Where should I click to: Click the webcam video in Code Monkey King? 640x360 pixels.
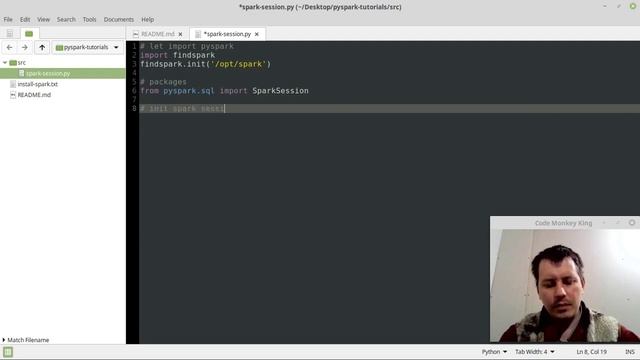(x=565, y=285)
